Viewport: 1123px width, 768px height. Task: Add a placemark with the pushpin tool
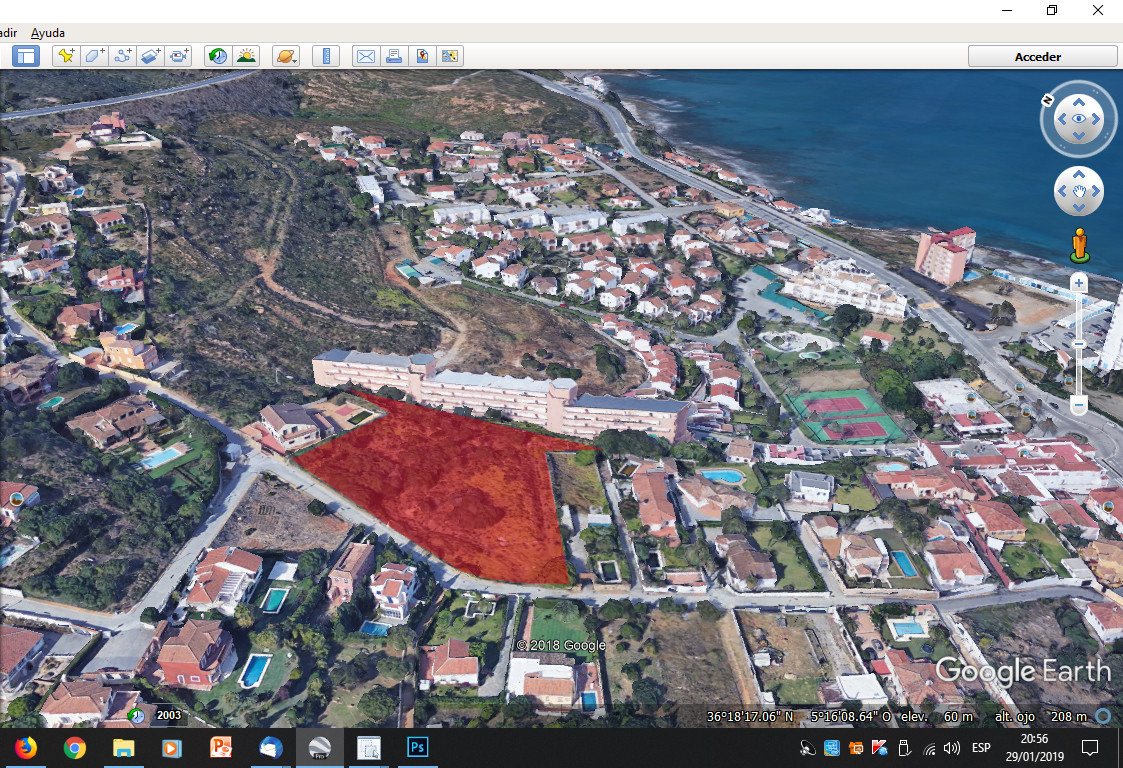click(x=66, y=56)
